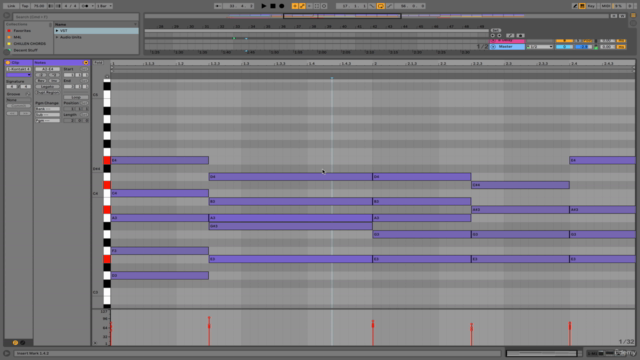This screenshot has height=360, width=640.
Task: Expand the VST folder
Action: (57, 31)
